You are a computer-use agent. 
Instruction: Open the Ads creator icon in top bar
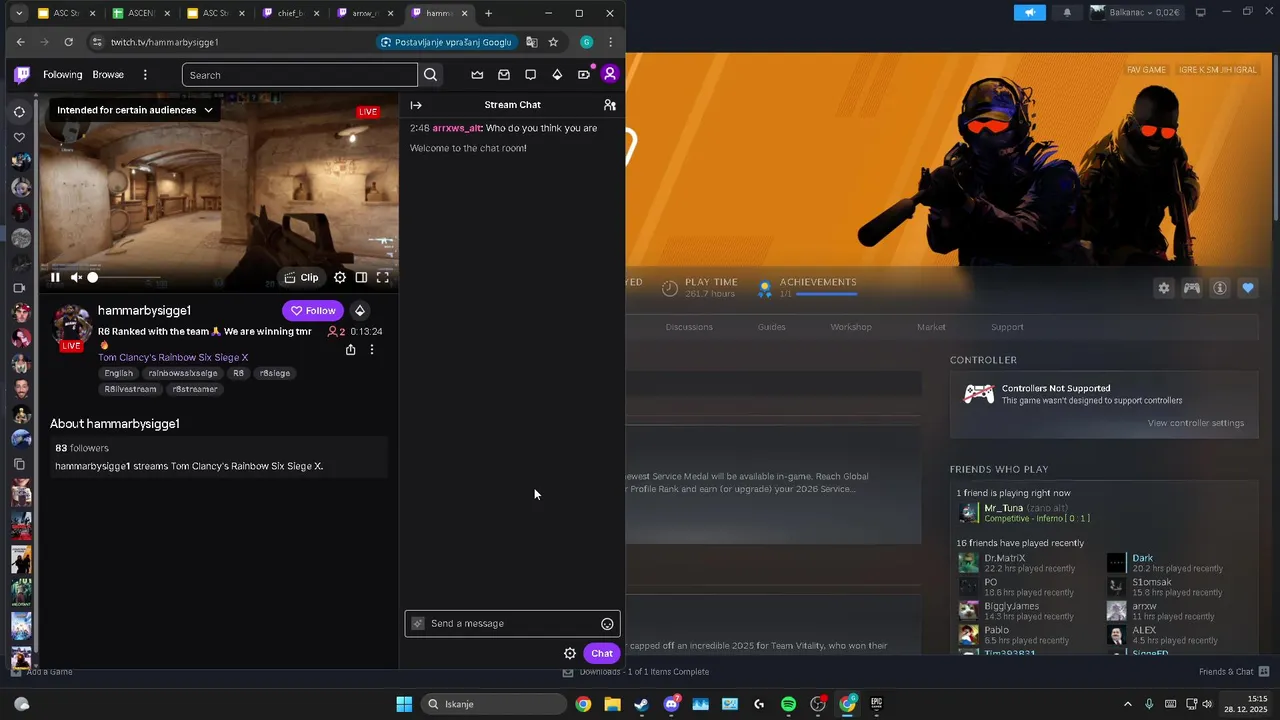[x=584, y=74]
